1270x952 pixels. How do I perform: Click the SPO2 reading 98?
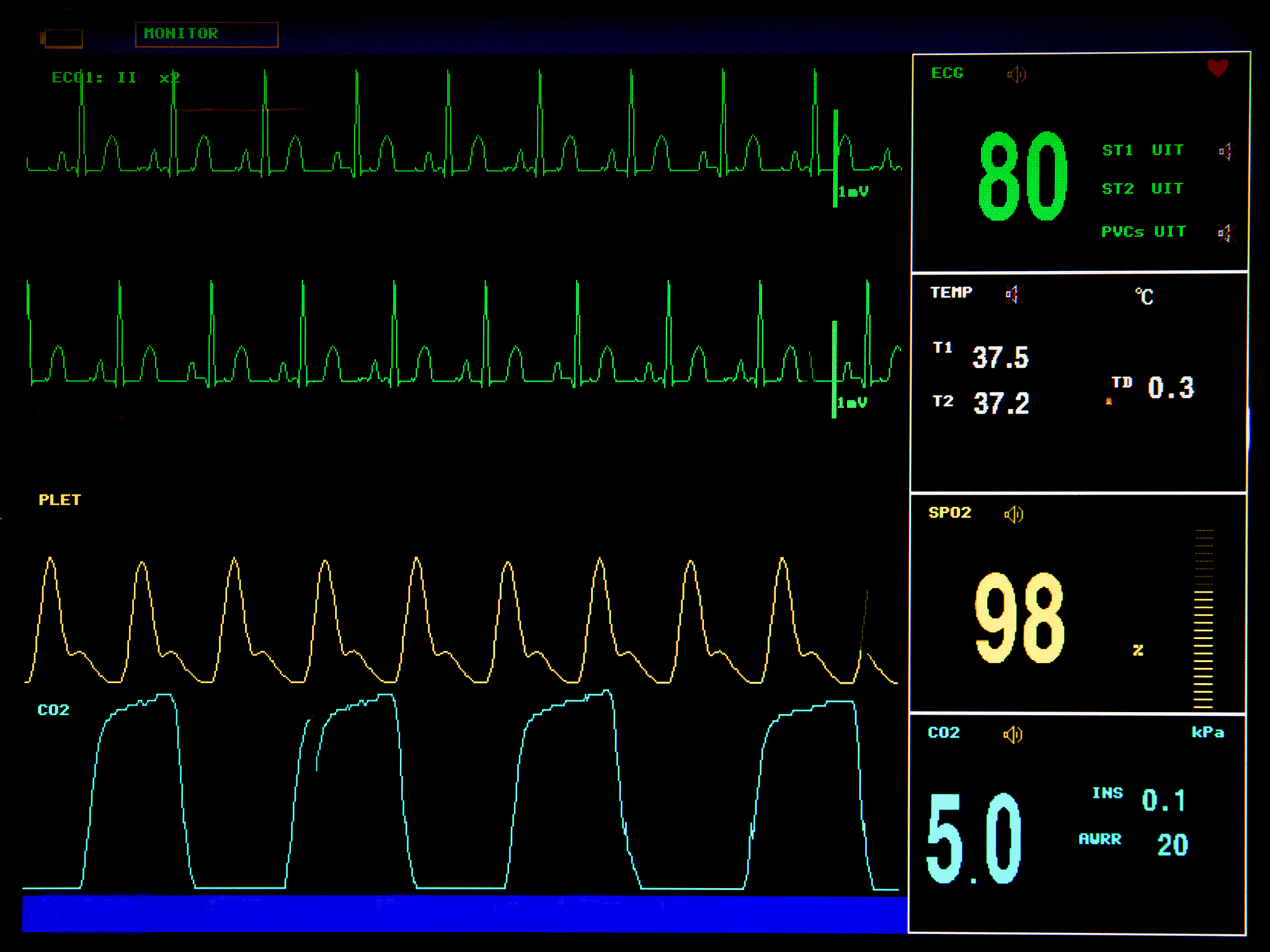(x=1019, y=618)
